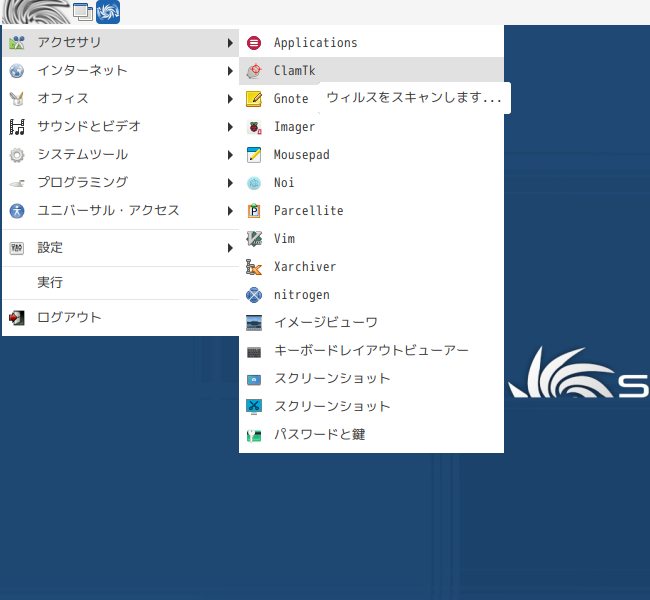Viewport: 650px width, 600px height.
Task: Launch Parcellite from the submenu
Action: tap(371, 211)
